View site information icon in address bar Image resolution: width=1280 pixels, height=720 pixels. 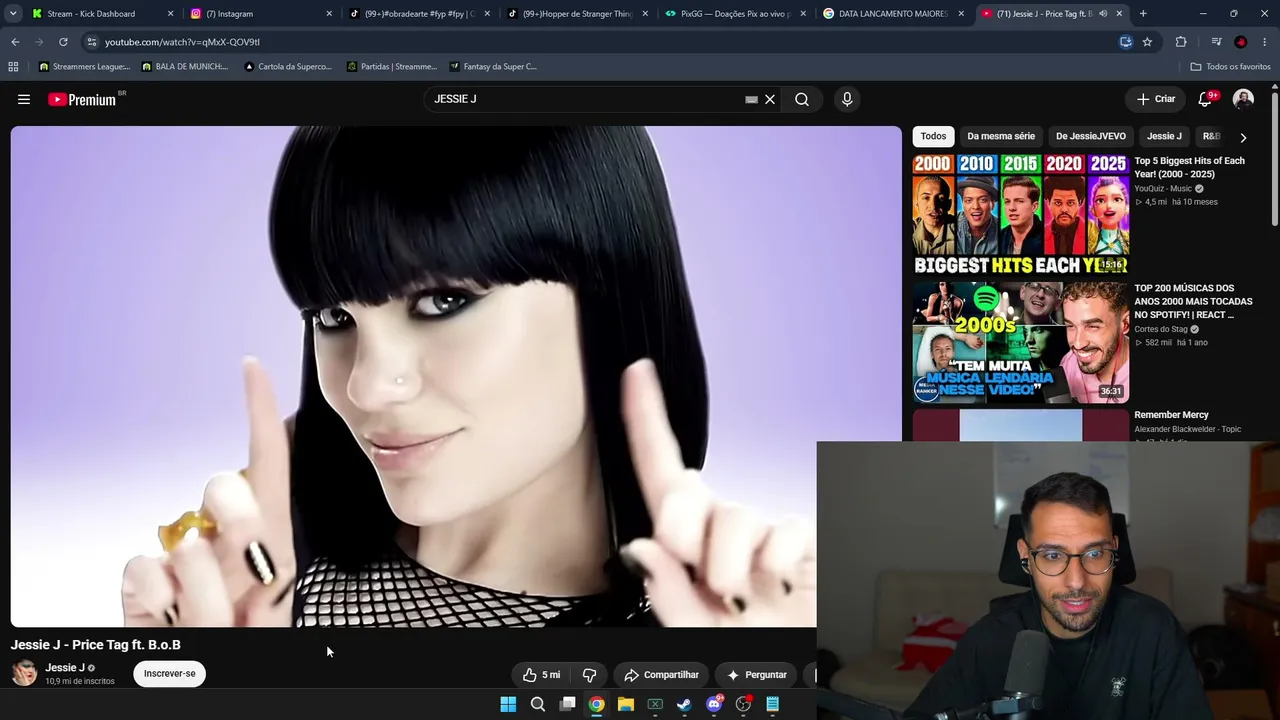pyautogui.click(x=91, y=42)
